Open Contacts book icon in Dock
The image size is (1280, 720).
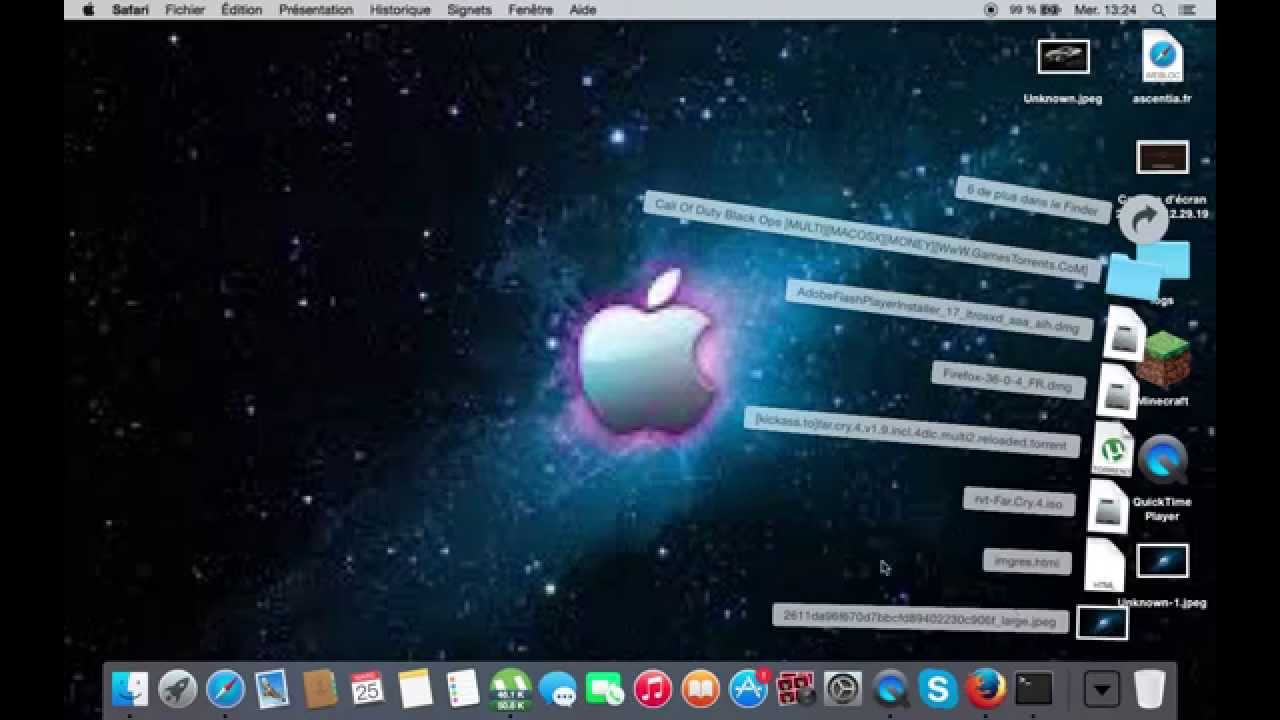[320, 688]
